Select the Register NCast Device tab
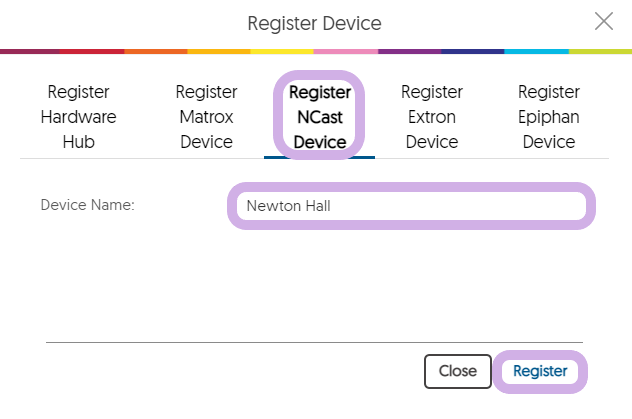This screenshot has width=632, height=419. [319, 117]
